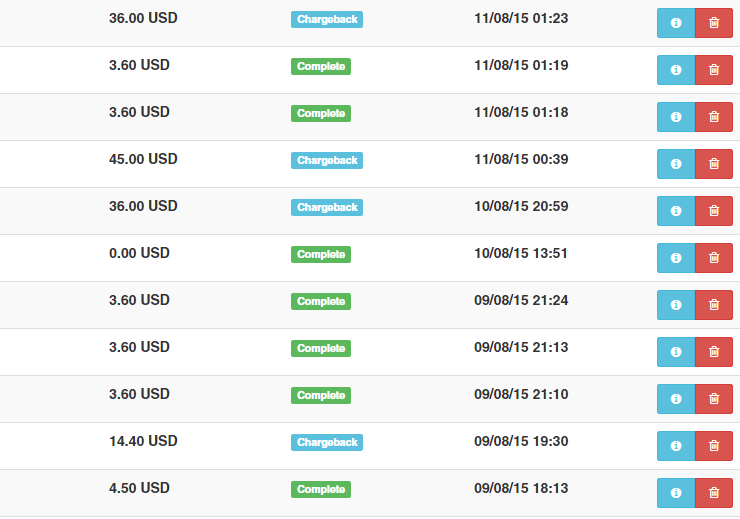Delete the 09/08/15 21:13 payment
Image resolution: width=740 pixels, height=519 pixels.
click(x=714, y=352)
